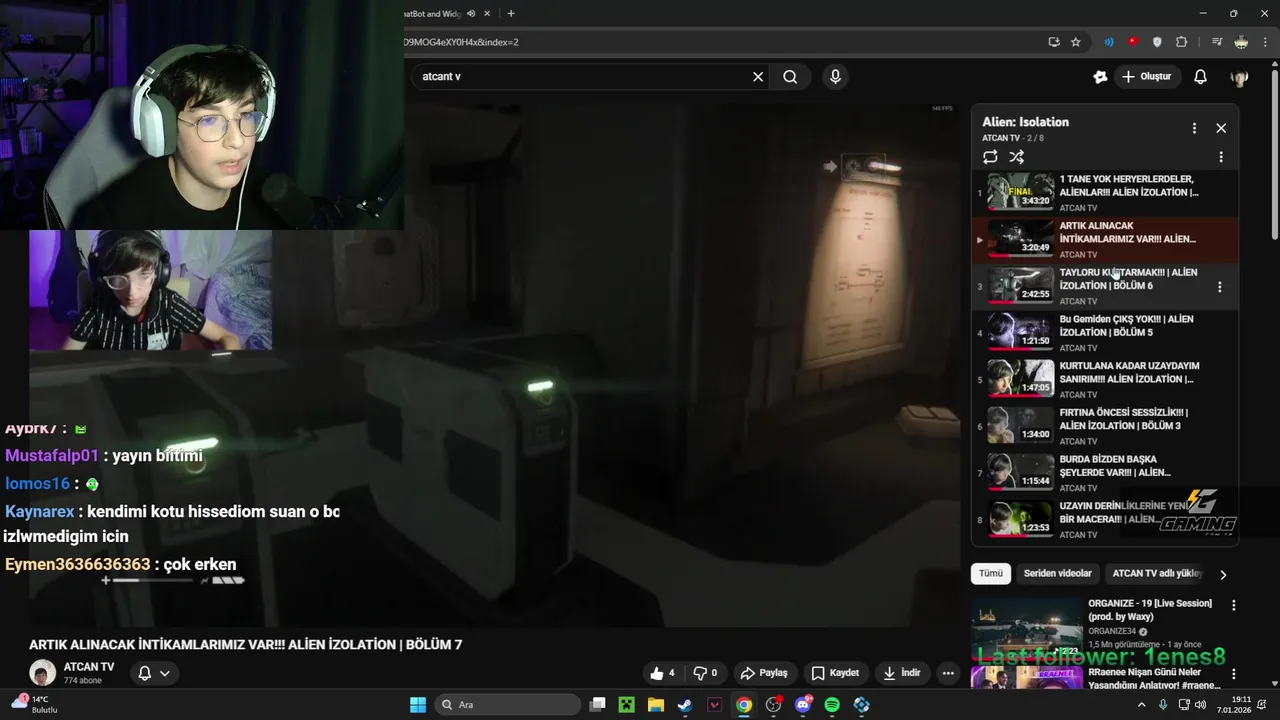Viewport: 1280px width, 720px height.
Task: Open options for ORGANIZE - 19 video
Action: [x=1233, y=606]
